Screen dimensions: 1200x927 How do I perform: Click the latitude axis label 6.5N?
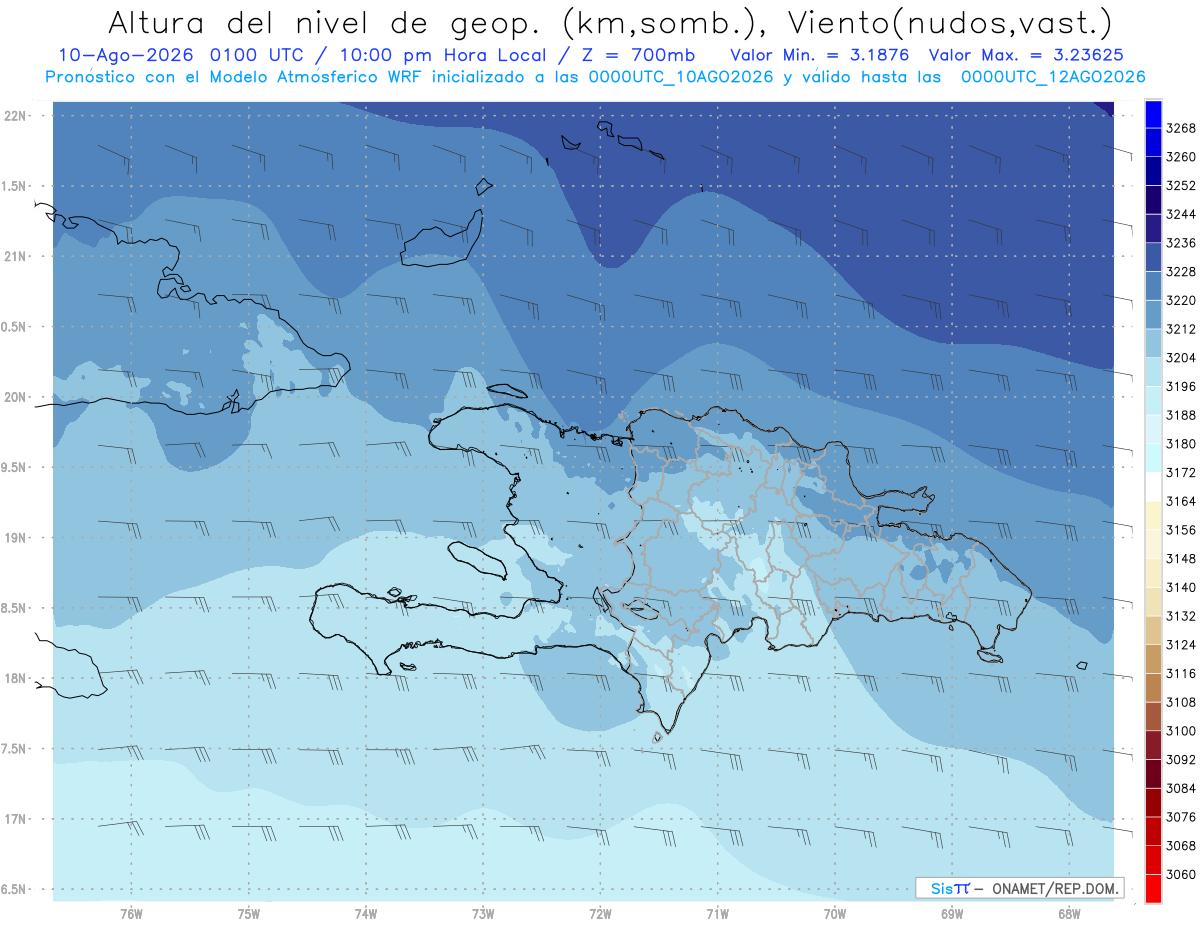point(14,889)
